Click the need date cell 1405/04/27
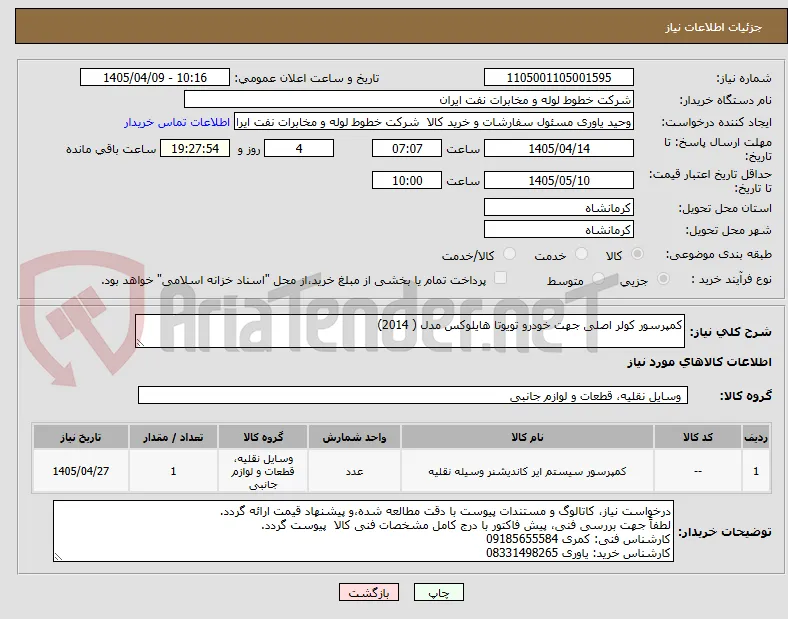 point(81,471)
